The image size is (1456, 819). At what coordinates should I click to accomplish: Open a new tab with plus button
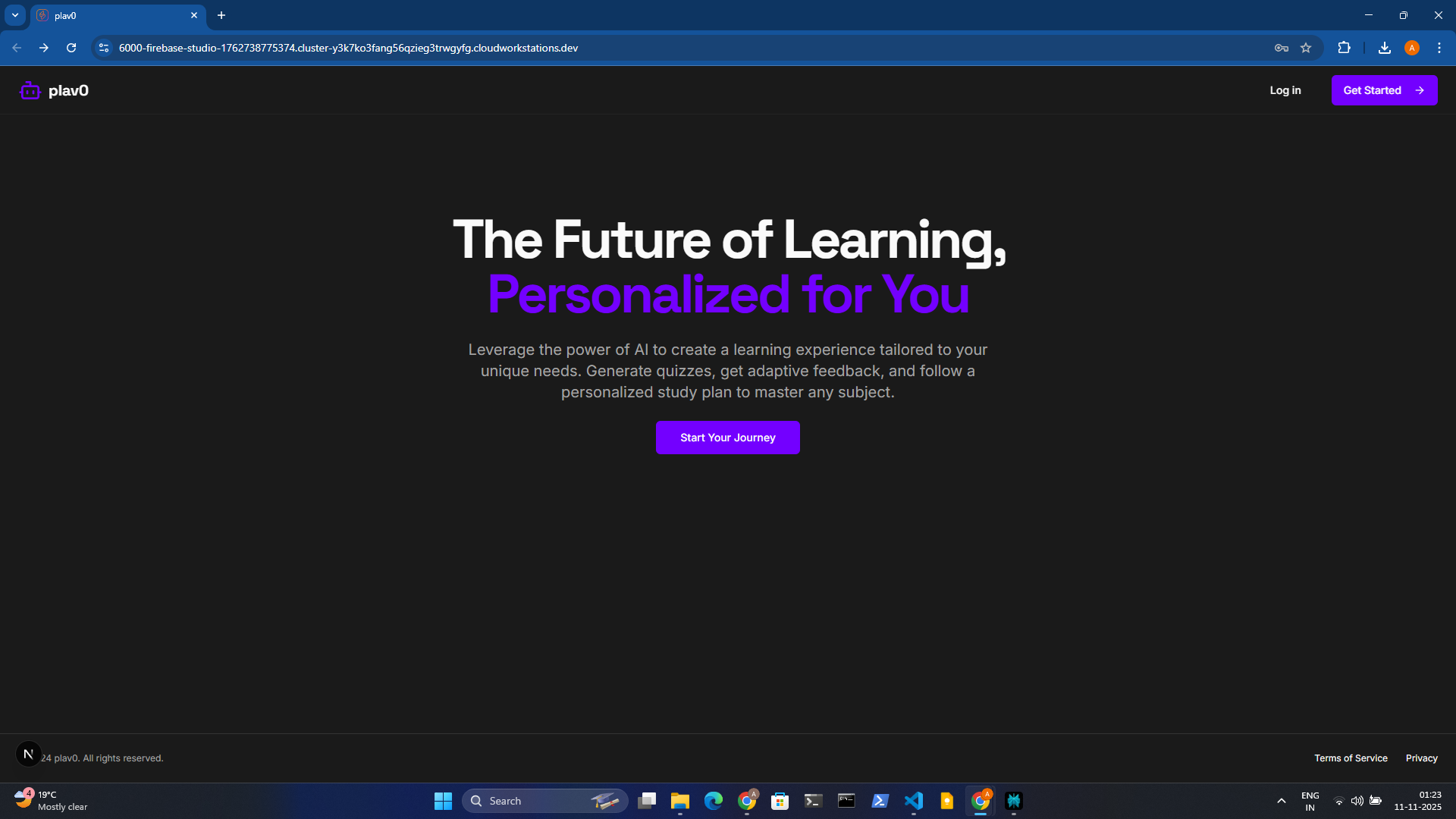click(221, 15)
